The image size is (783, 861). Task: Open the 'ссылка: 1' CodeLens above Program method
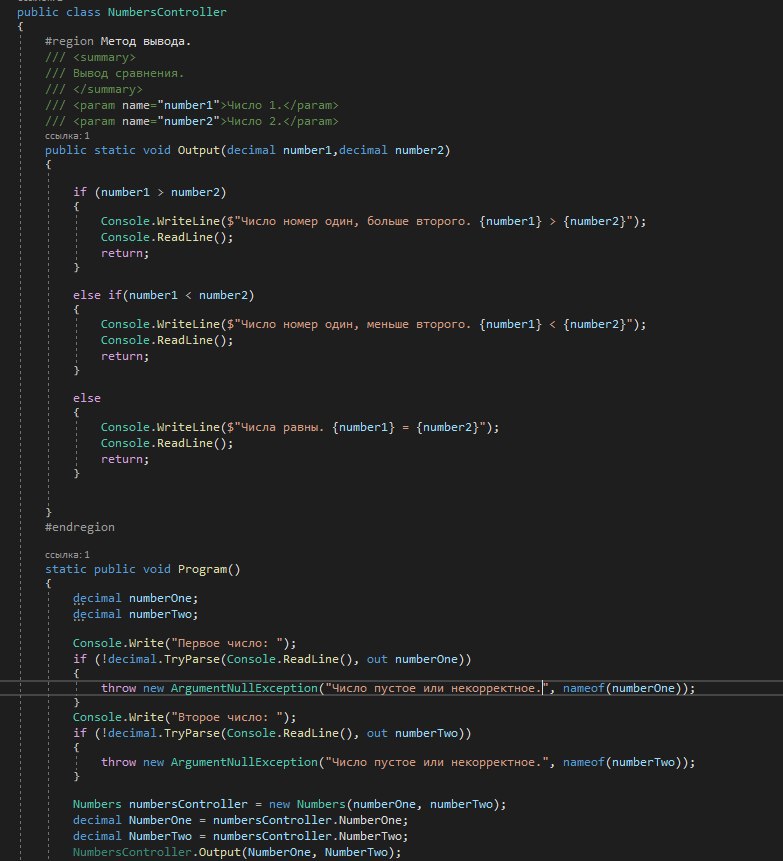point(67,555)
